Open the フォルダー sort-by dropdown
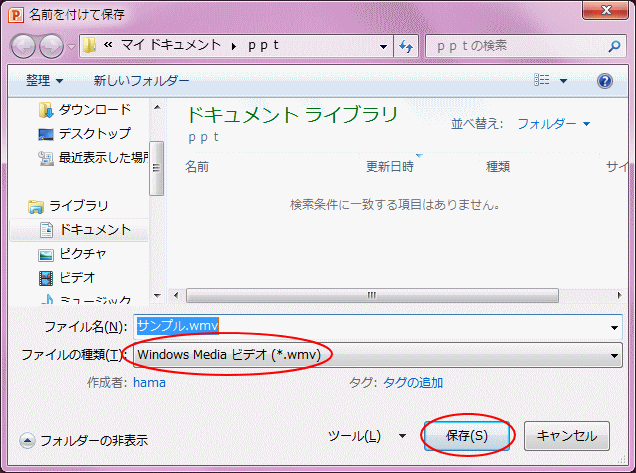Screen dimensions: 636x473 tap(554, 123)
